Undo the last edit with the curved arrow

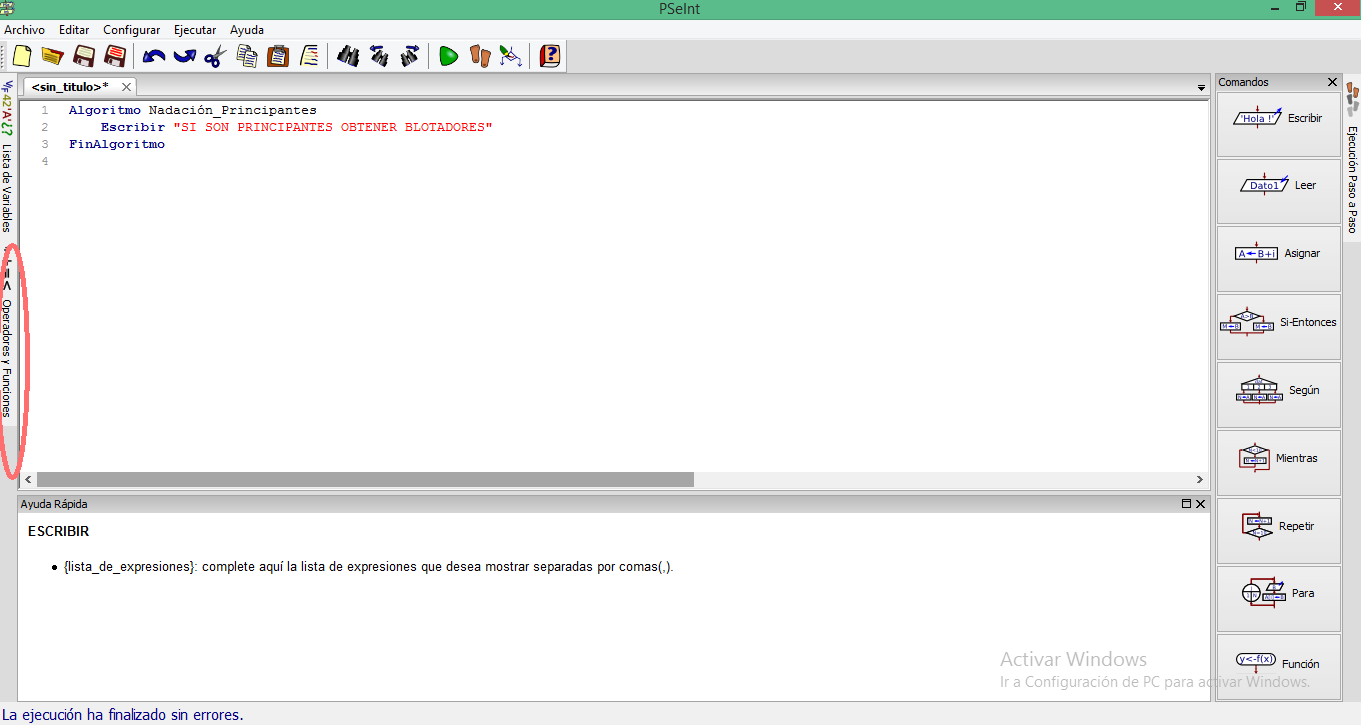(x=152, y=56)
